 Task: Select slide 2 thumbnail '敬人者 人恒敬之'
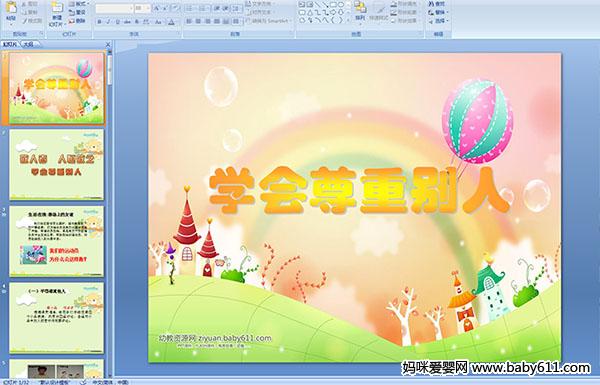pos(56,165)
